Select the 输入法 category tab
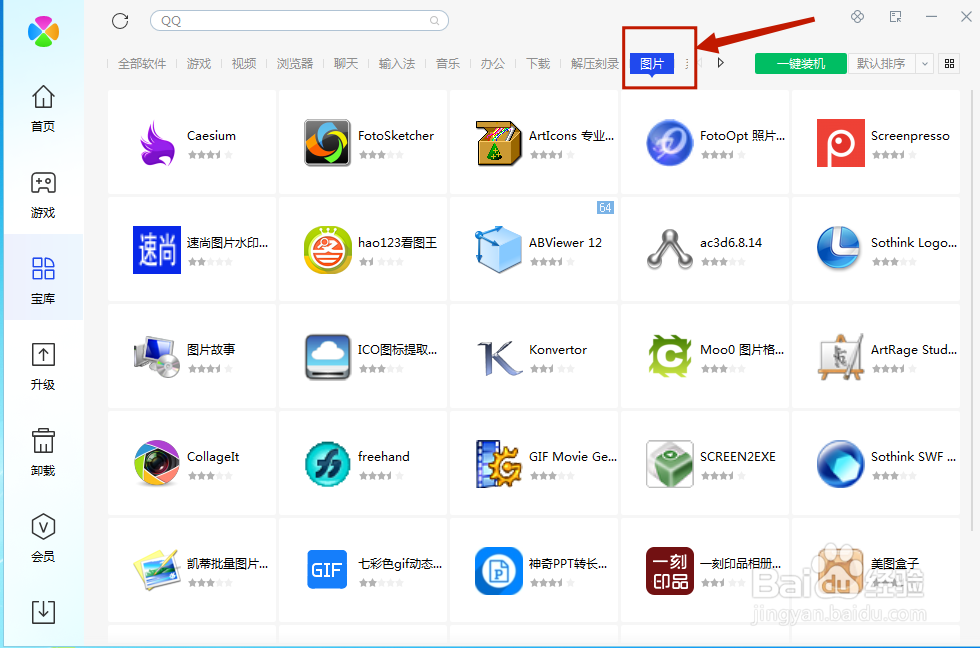Viewport: 980px width, 648px height. 397,63
